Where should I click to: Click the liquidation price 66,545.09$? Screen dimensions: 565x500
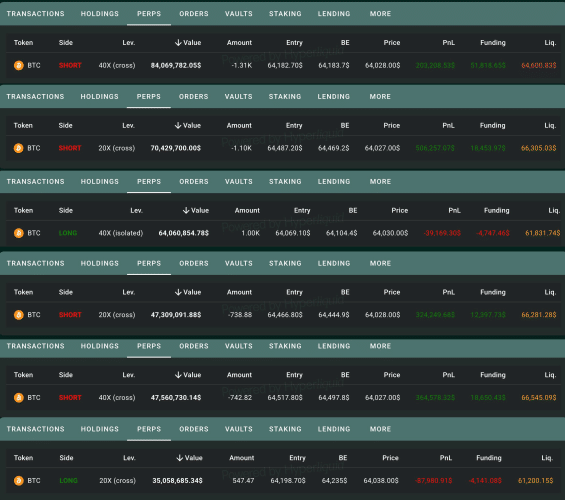(x=539, y=398)
